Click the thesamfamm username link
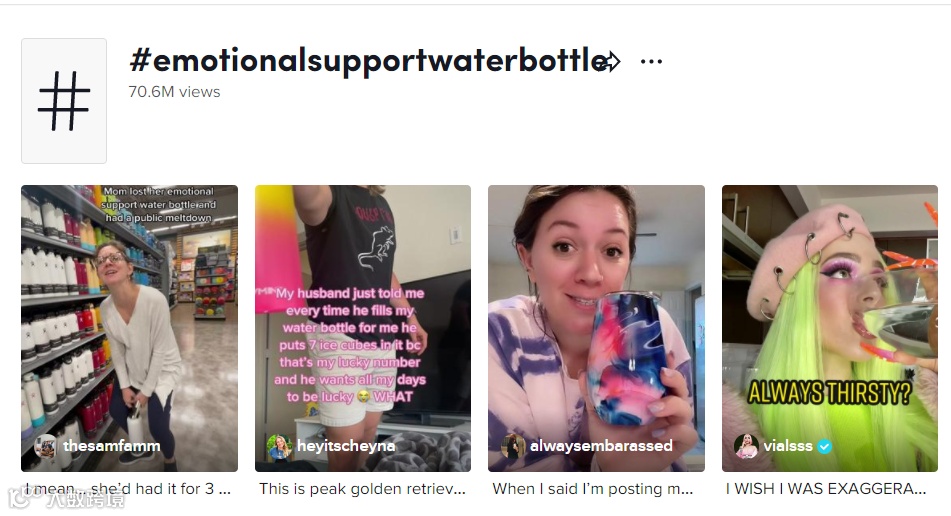 [x=112, y=446]
